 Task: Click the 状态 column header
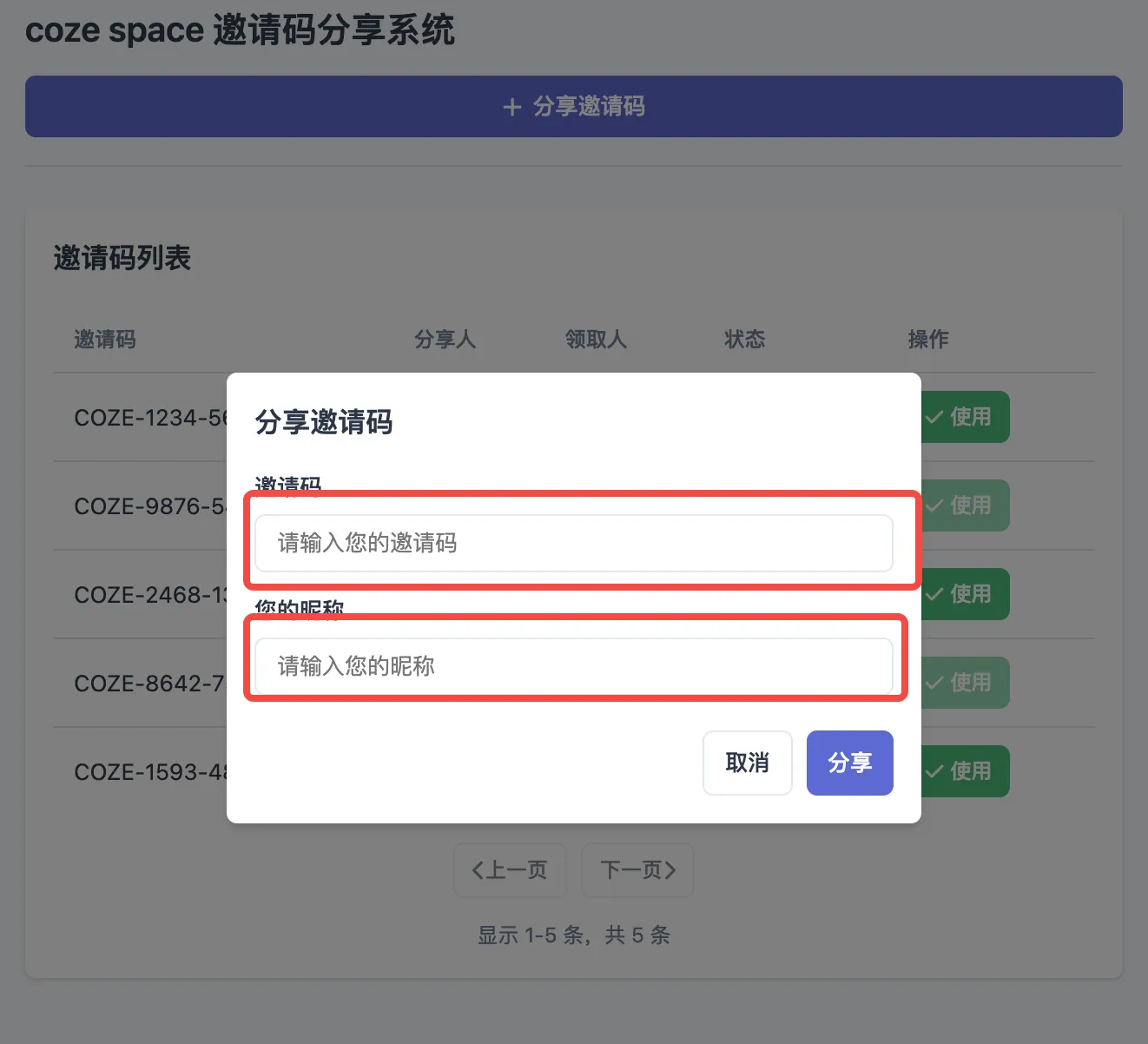click(x=745, y=339)
